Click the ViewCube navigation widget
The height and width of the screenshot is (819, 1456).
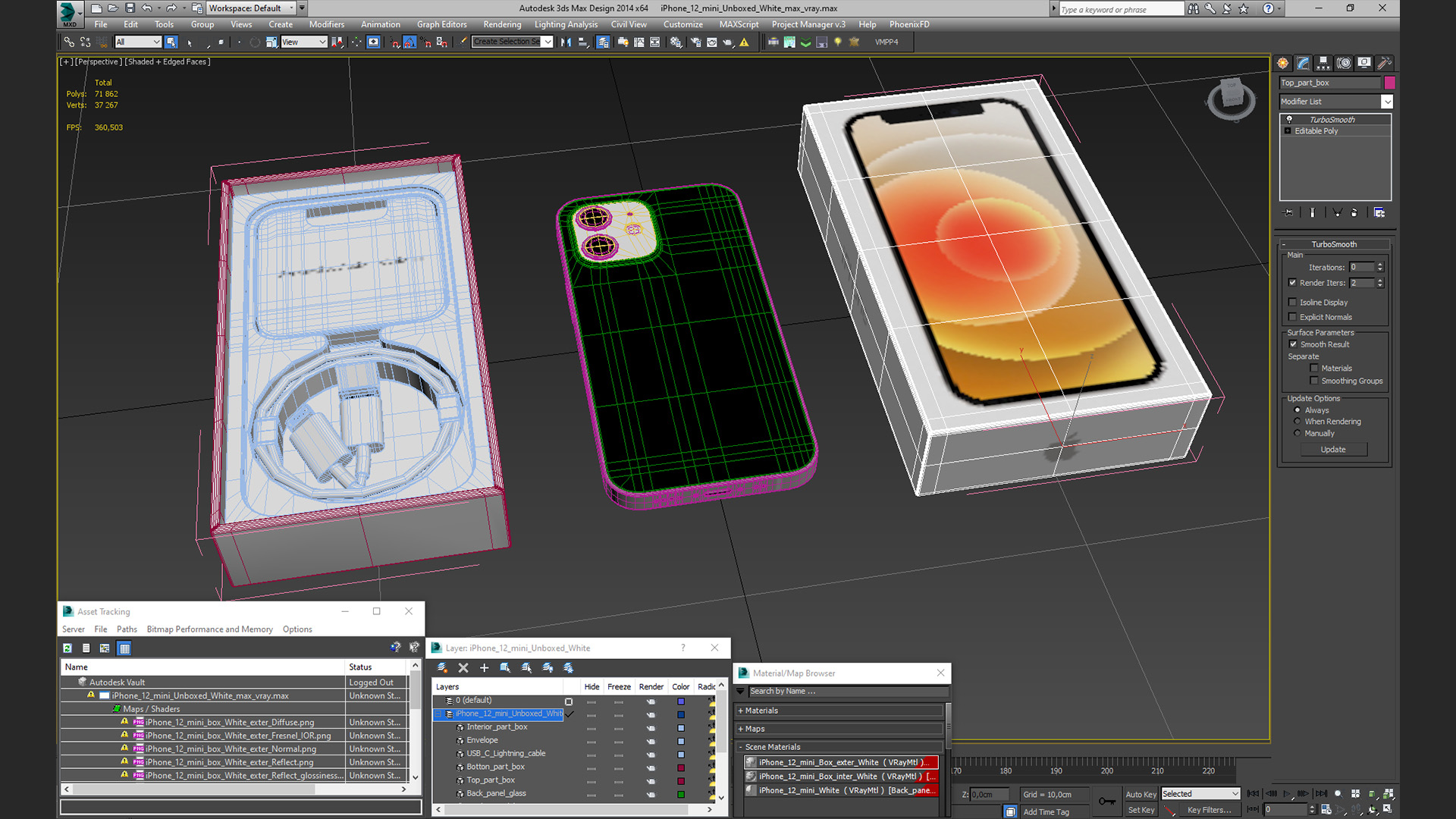click(1230, 99)
